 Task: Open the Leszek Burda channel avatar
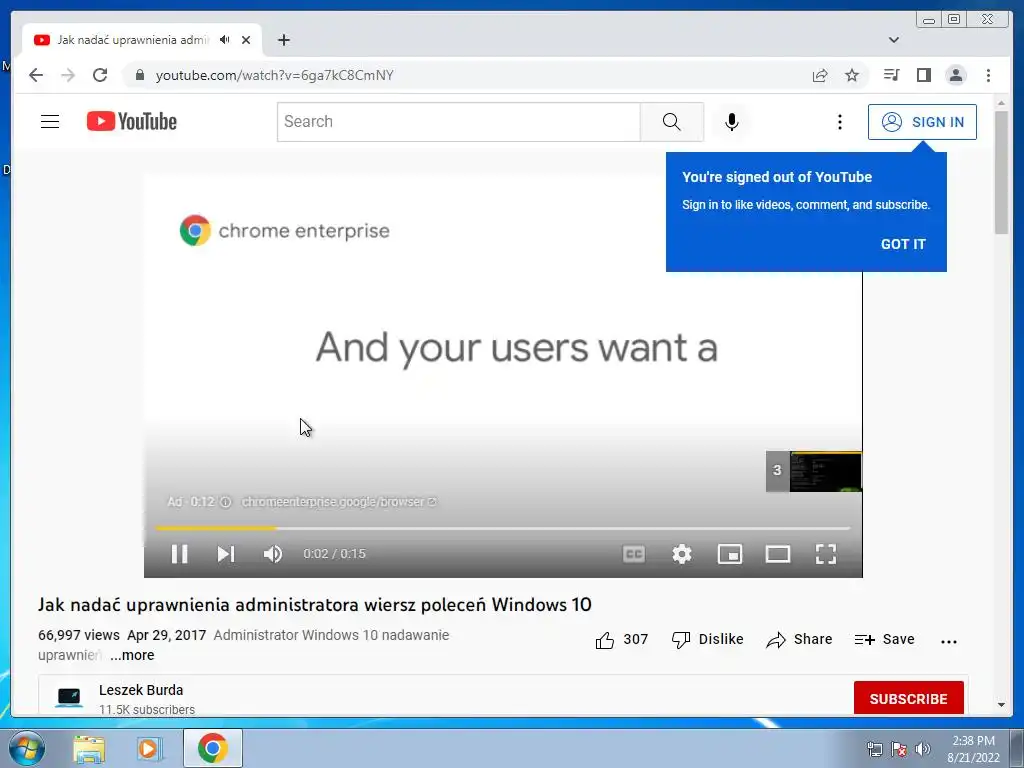69,697
